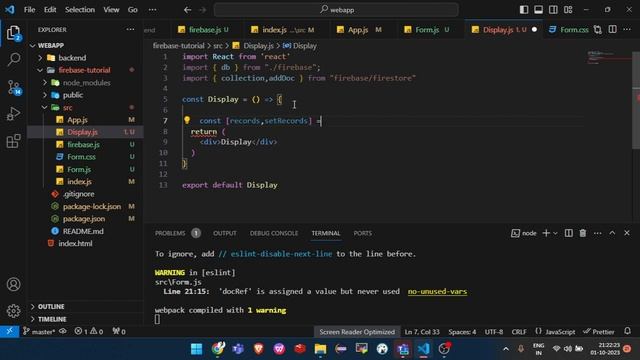This screenshot has width=640, height=360.
Task: Go back with the navigation arrow
Action: coord(187,10)
